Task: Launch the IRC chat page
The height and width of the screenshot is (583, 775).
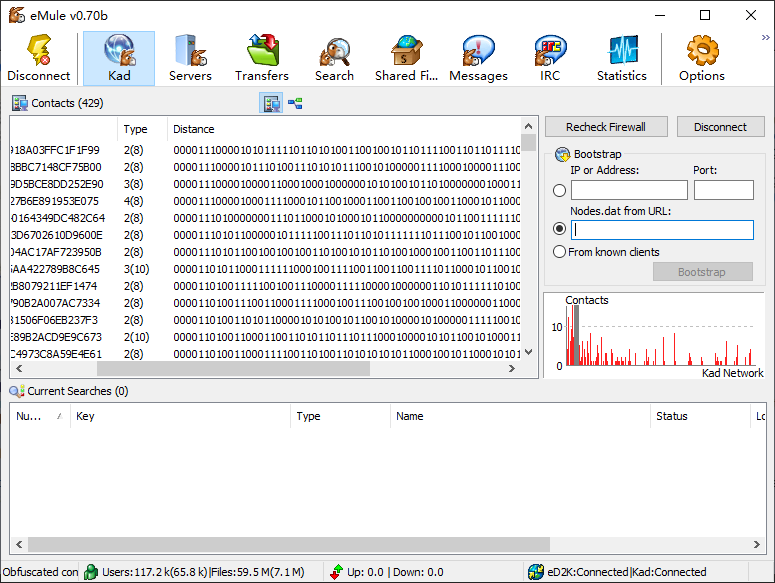Action: pos(550,58)
